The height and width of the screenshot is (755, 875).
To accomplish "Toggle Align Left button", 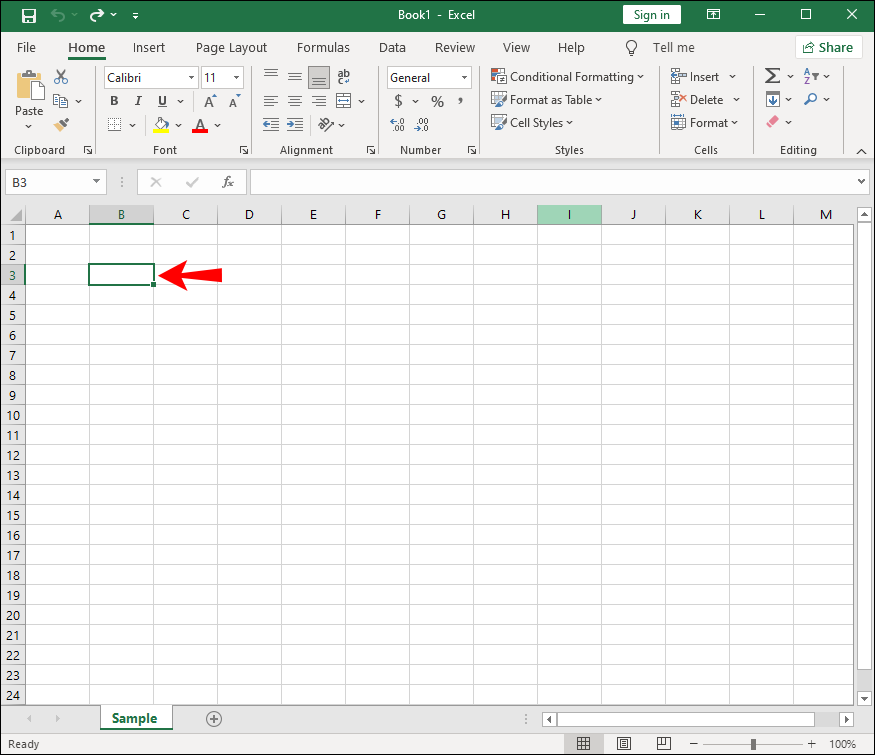I will pyautogui.click(x=271, y=101).
